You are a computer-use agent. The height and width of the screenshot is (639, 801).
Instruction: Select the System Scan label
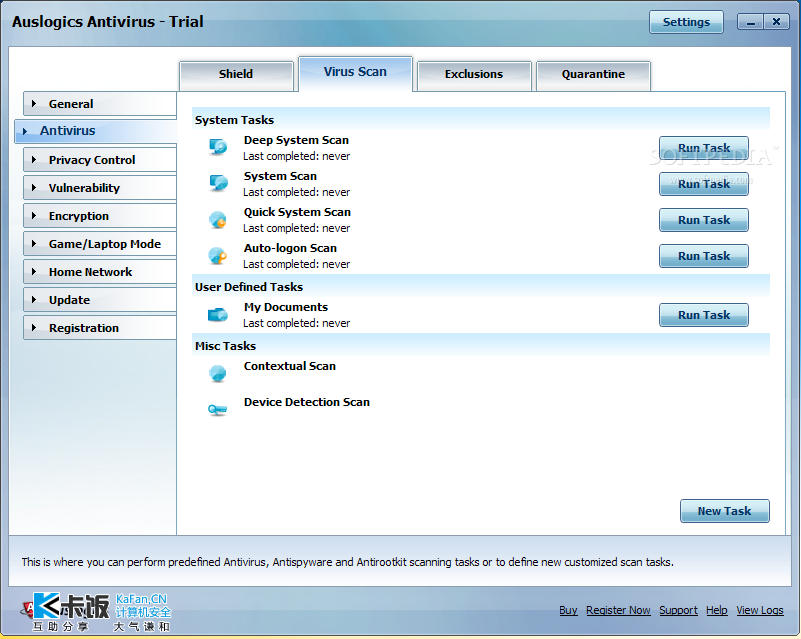coord(280,176)
